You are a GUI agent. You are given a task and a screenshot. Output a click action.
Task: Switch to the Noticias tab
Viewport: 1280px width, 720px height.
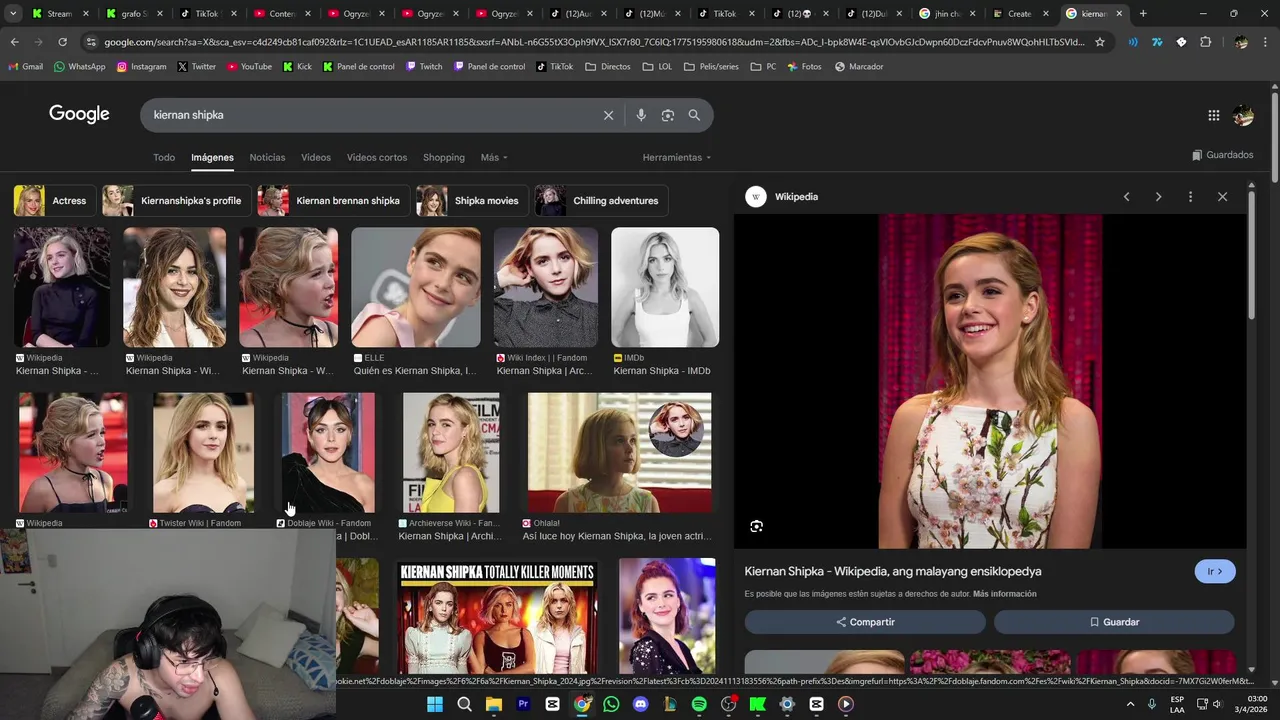click(x=267, y=157)
